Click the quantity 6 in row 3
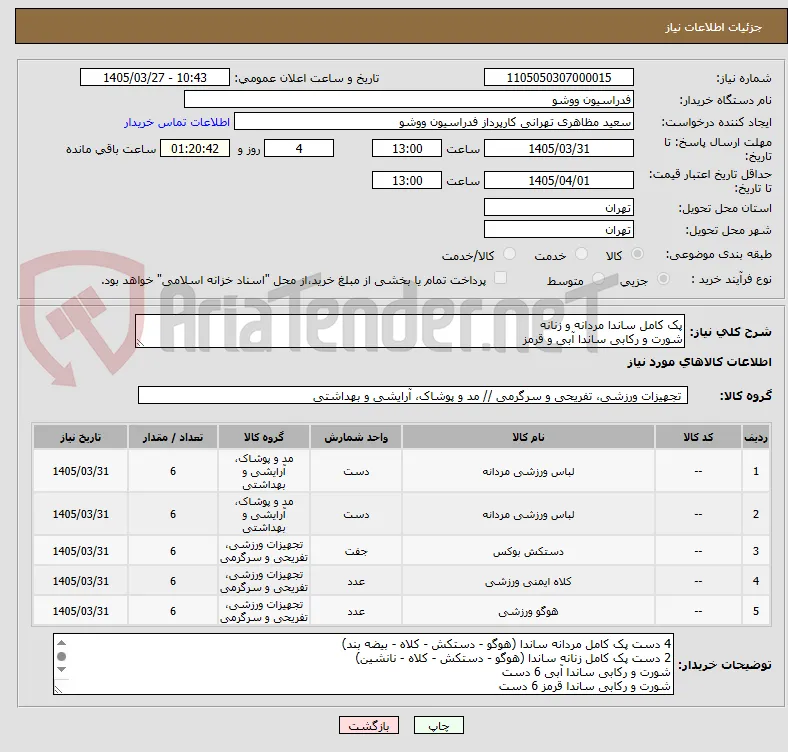 [173, 551]
